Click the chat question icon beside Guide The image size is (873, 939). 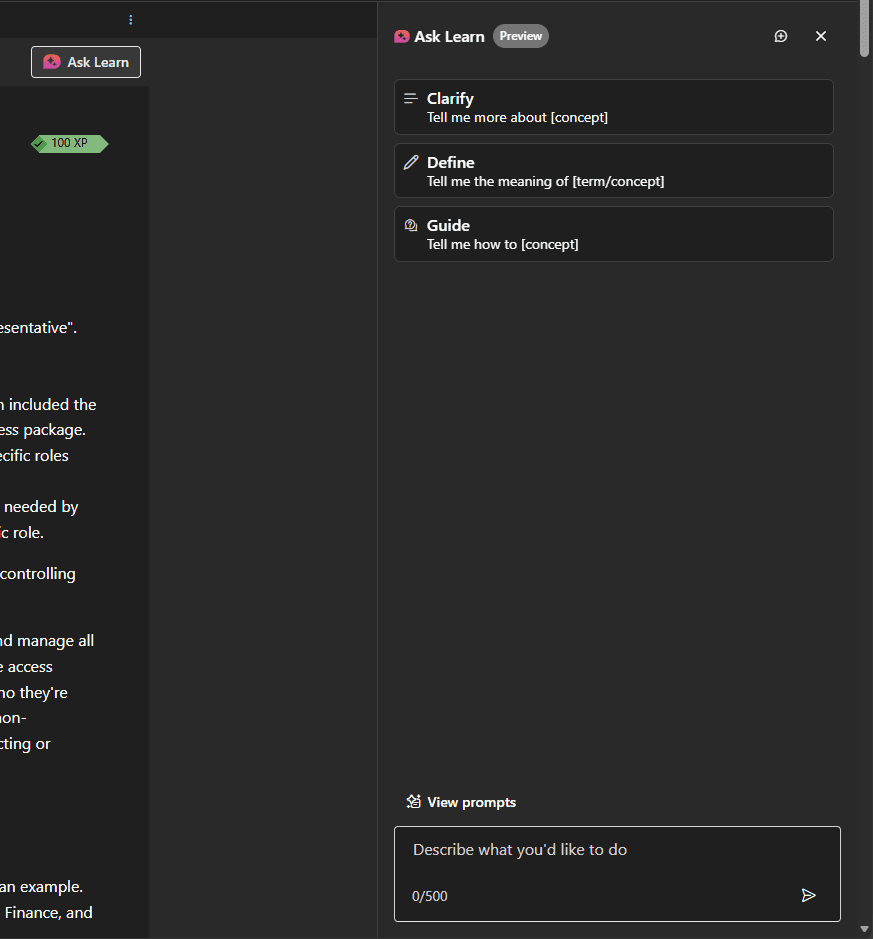point(410,225)
